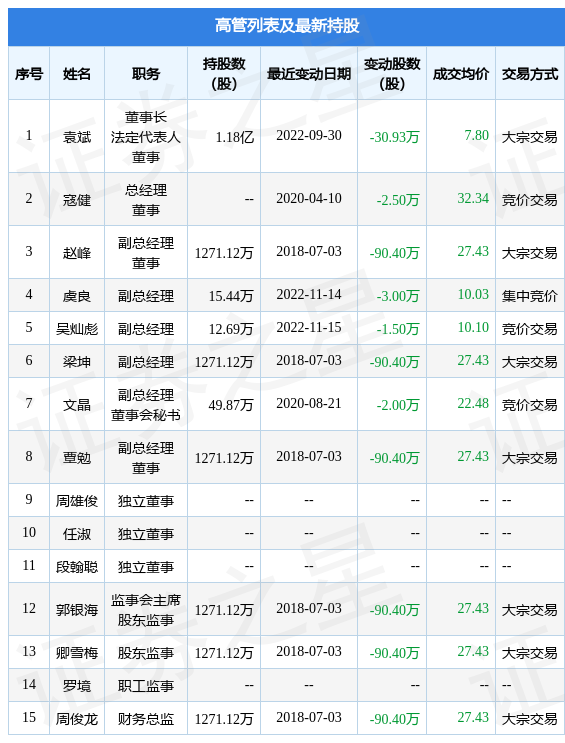This screenshot has height=743, width=565.
Task: Click holdings 49.87万 in 文晶's row
Action: [x=231, y=405]
